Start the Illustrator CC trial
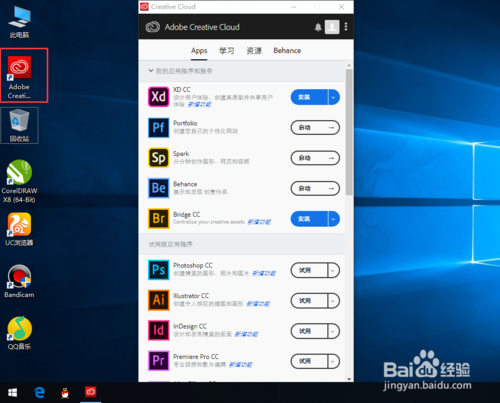 coord(309,301)
